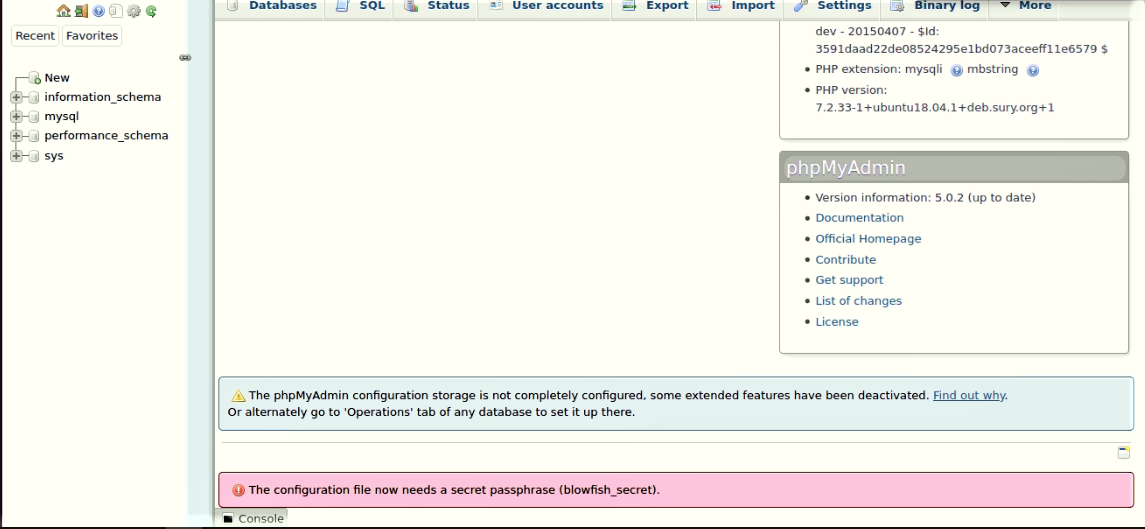Expand the mysql database plus box
The width and height of the screenshot is (1145, 529).
point(16,116)
